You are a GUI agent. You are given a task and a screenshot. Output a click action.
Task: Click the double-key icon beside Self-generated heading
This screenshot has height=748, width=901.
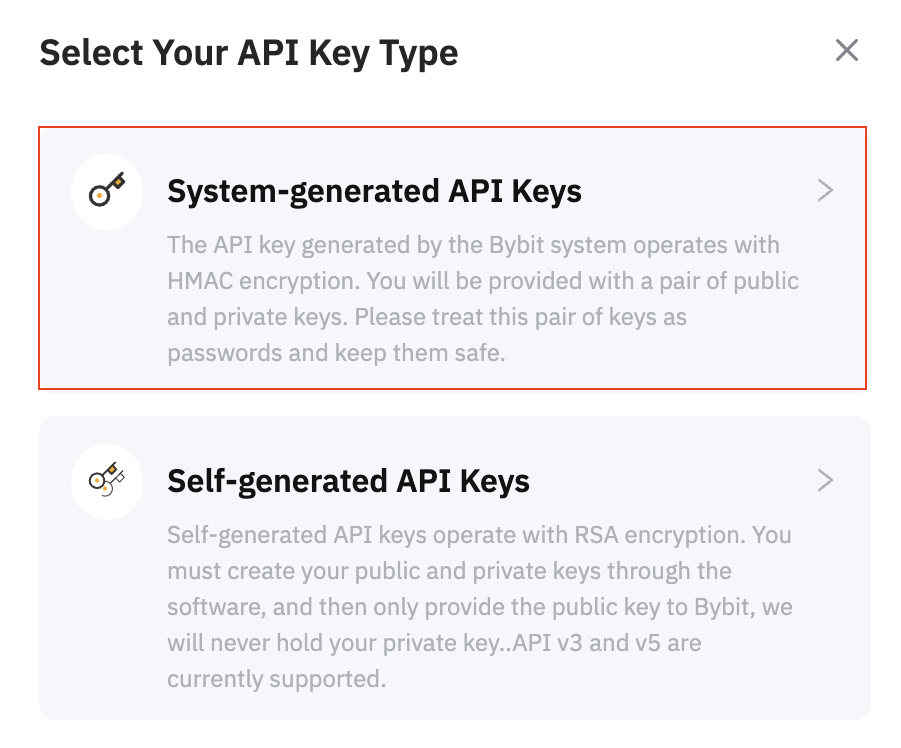[107, 481]
